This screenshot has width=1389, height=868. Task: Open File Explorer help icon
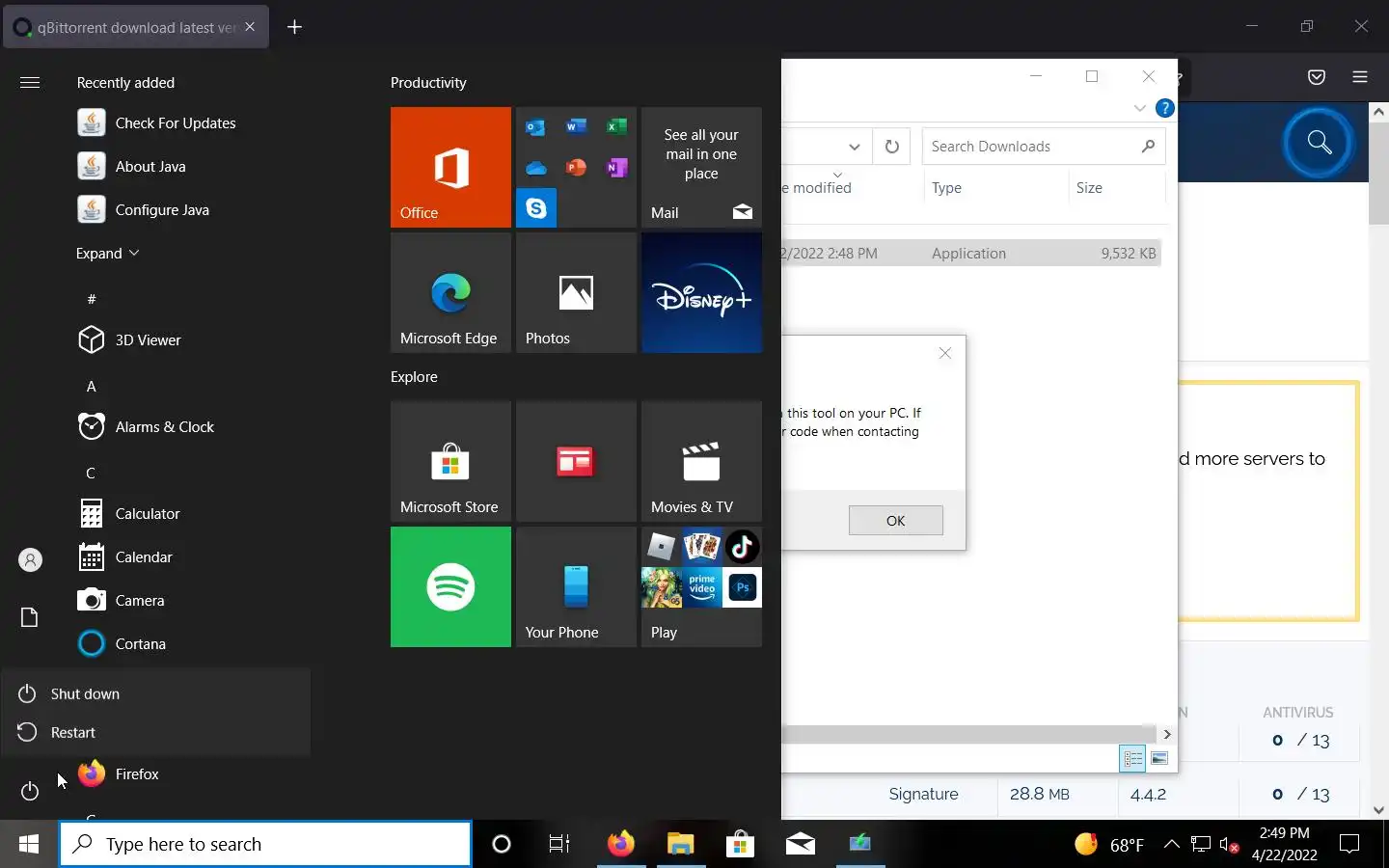1164,108
